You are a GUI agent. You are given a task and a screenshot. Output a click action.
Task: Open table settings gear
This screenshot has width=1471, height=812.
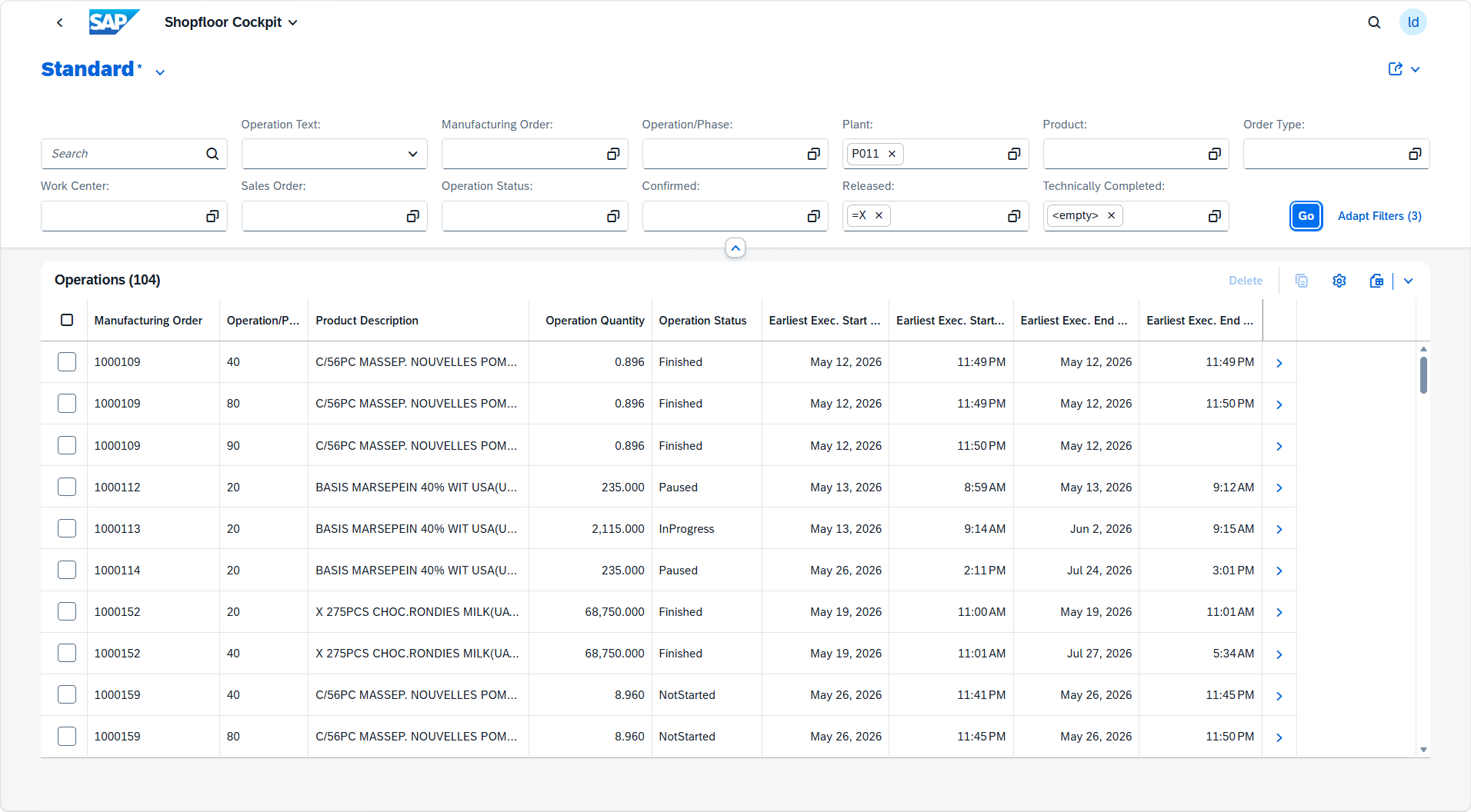1339,281
